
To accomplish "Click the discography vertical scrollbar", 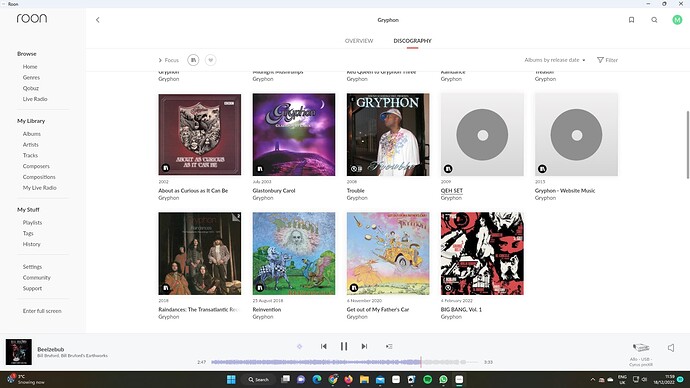I will (x=687, y=144).
